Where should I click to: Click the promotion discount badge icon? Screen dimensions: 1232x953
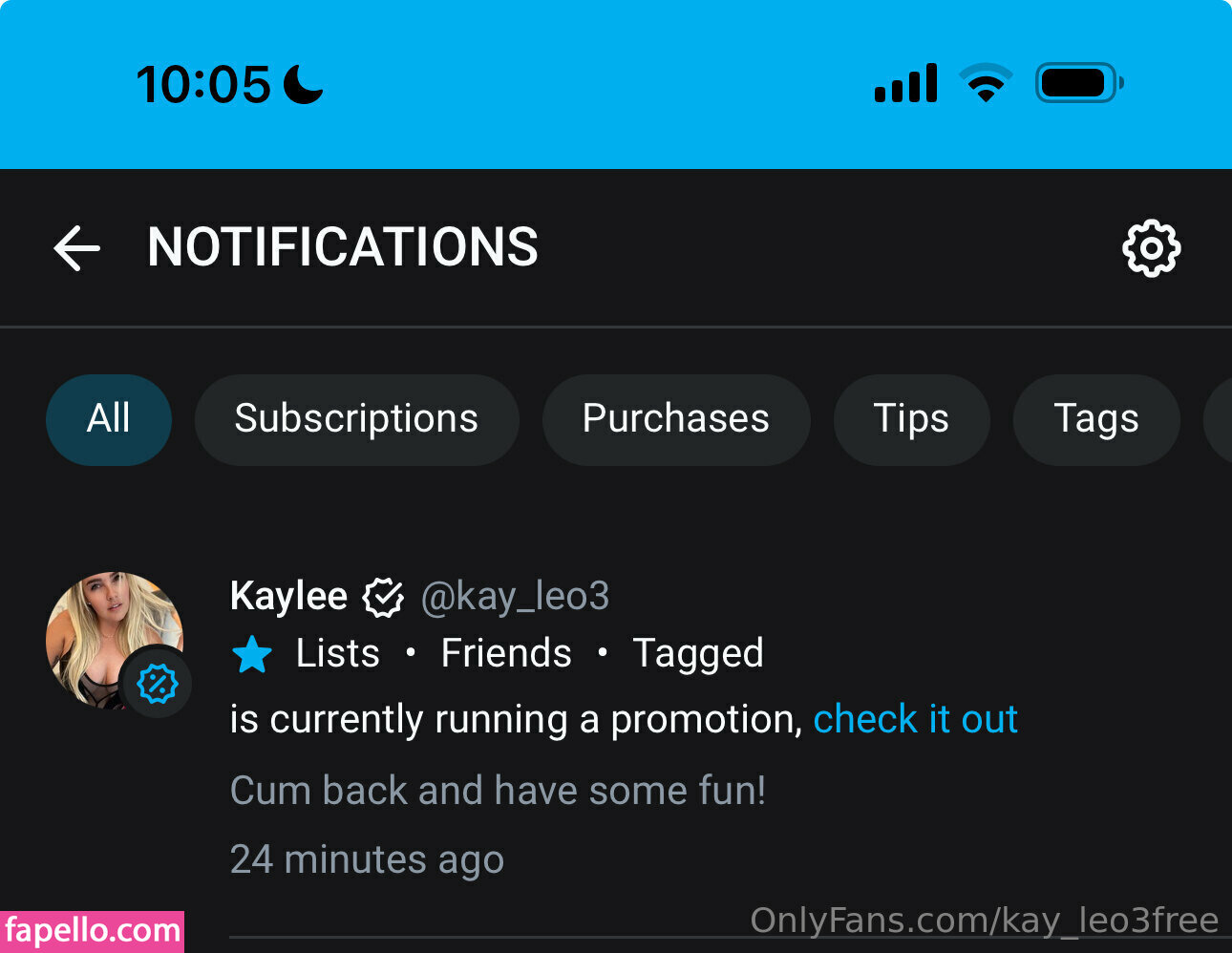tap(158, 684)
